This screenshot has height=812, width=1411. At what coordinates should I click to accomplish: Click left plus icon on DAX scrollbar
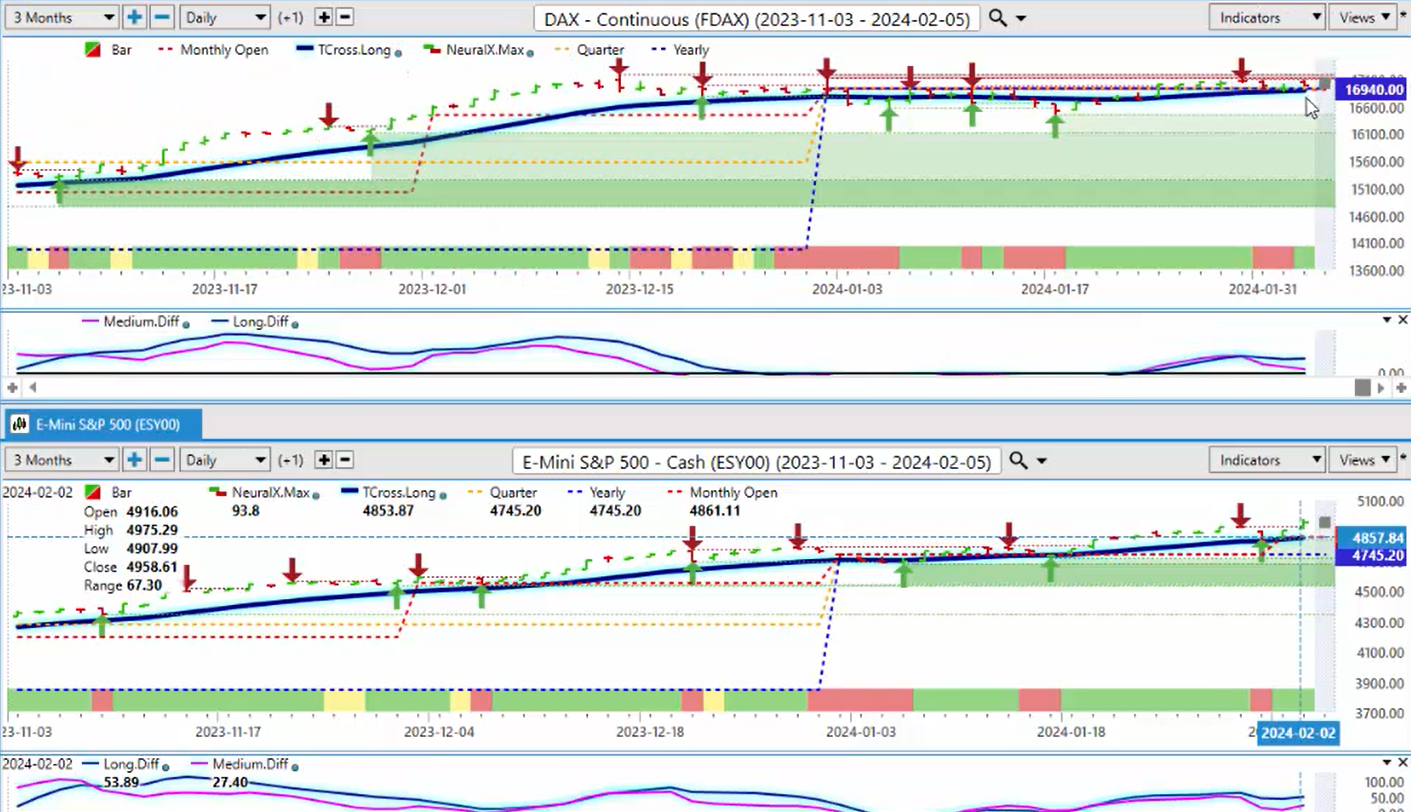pyautogui.click(x=13, y=387)
